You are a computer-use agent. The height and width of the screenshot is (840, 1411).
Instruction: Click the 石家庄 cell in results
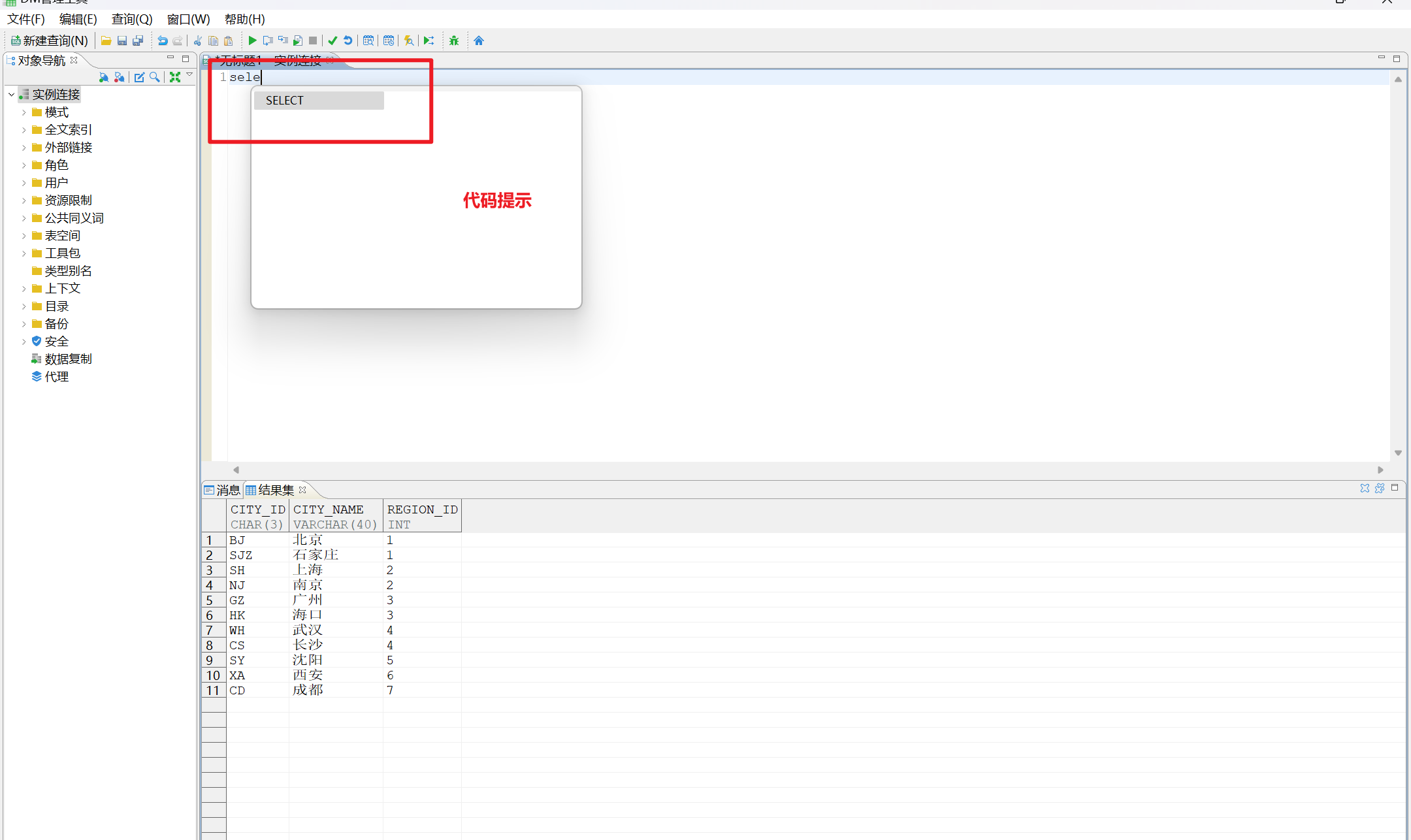pyautogui.click(x=336, y=555)
